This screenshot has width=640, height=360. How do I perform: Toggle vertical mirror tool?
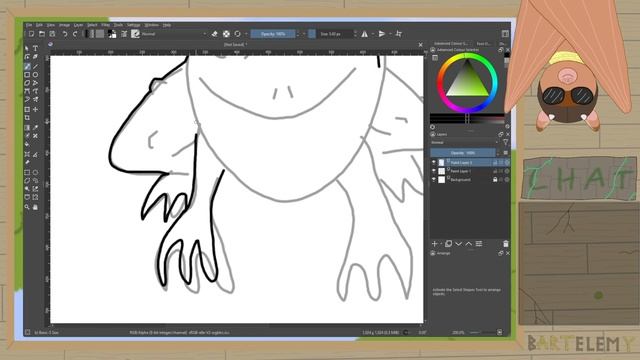click(x=382, y=34)
